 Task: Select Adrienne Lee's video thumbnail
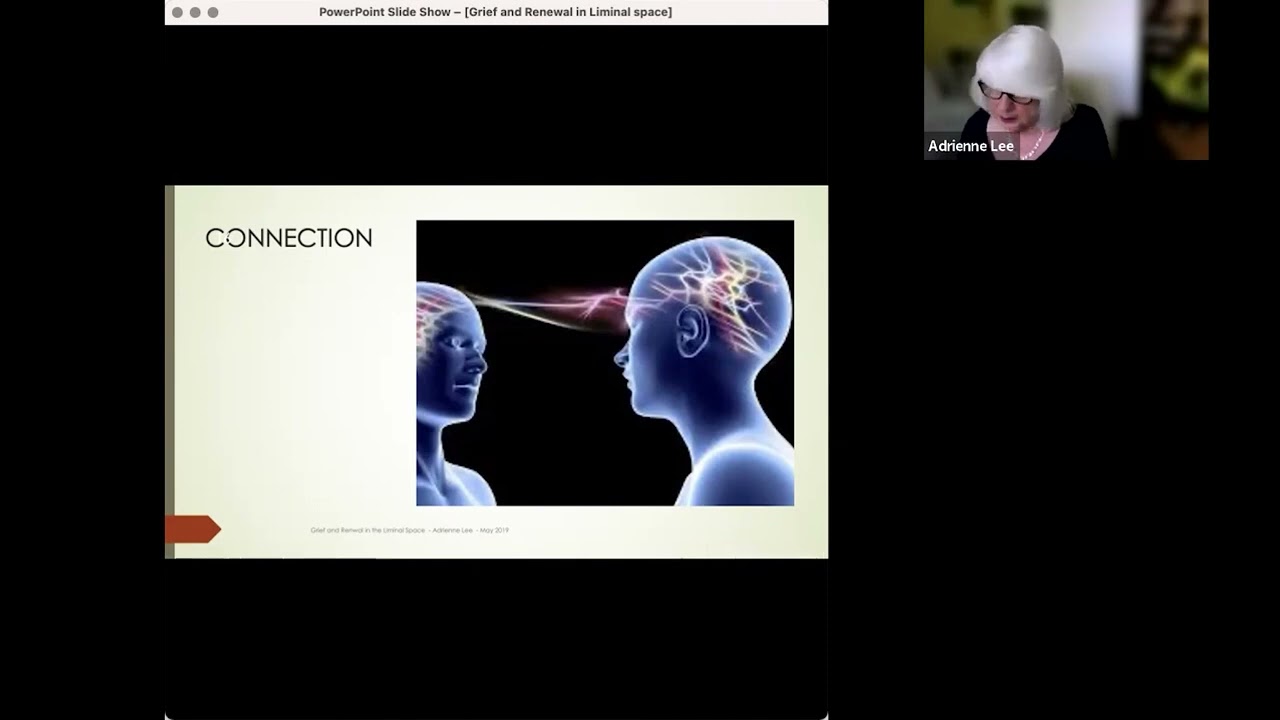1066,80
